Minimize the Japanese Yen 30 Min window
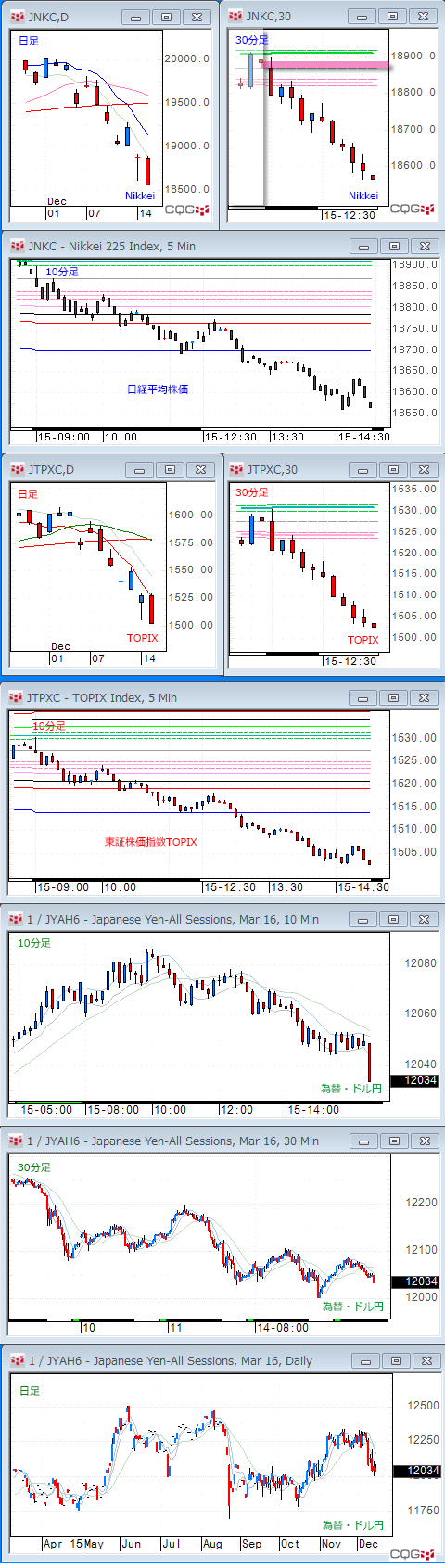This screenshot has width=445, height=1568. [x=364, y=1141]
